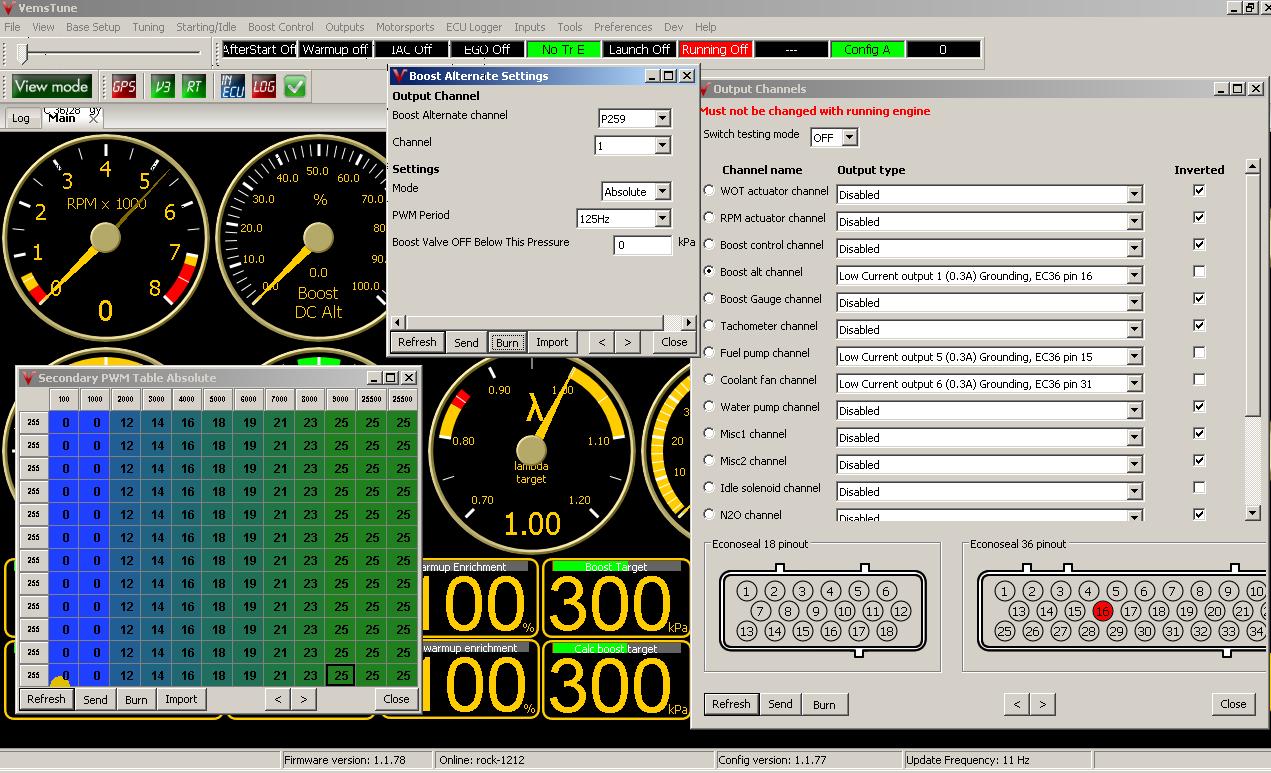Open the Boost Control menu
This screenshot has height=773, width=1271.
coord(281,27)
